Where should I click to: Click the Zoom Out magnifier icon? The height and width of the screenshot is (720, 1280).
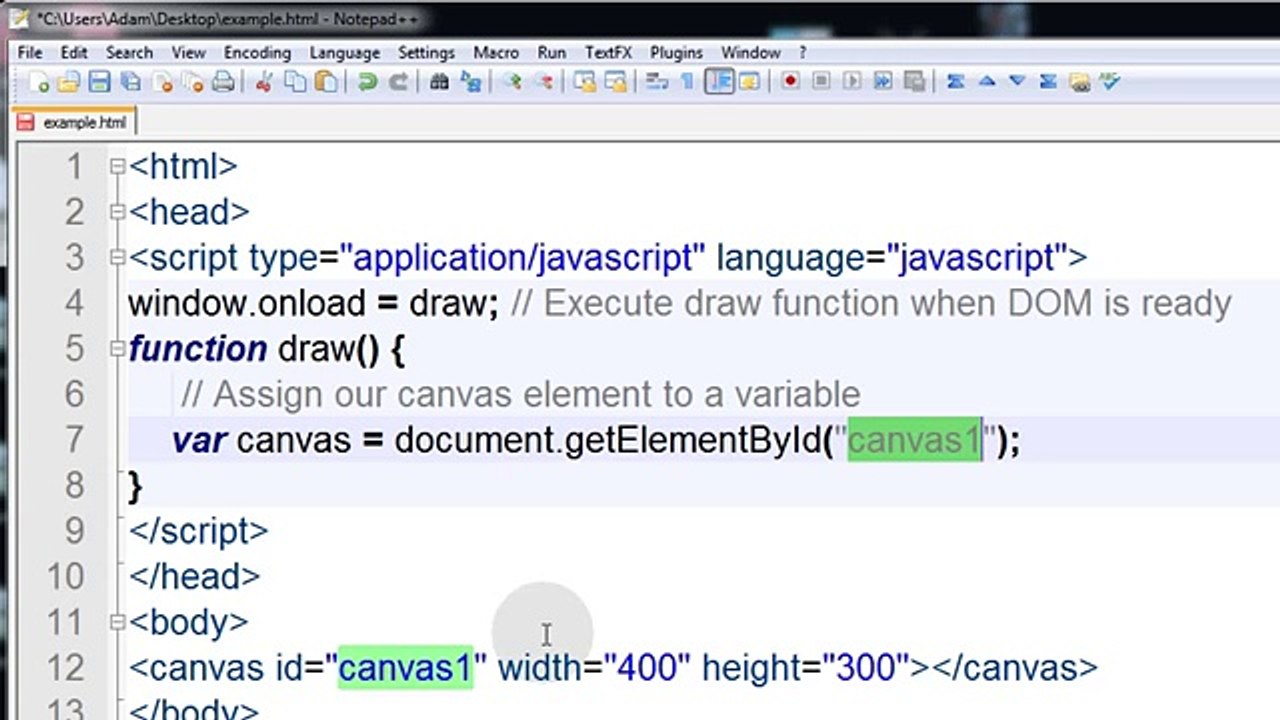coord(545,82)
